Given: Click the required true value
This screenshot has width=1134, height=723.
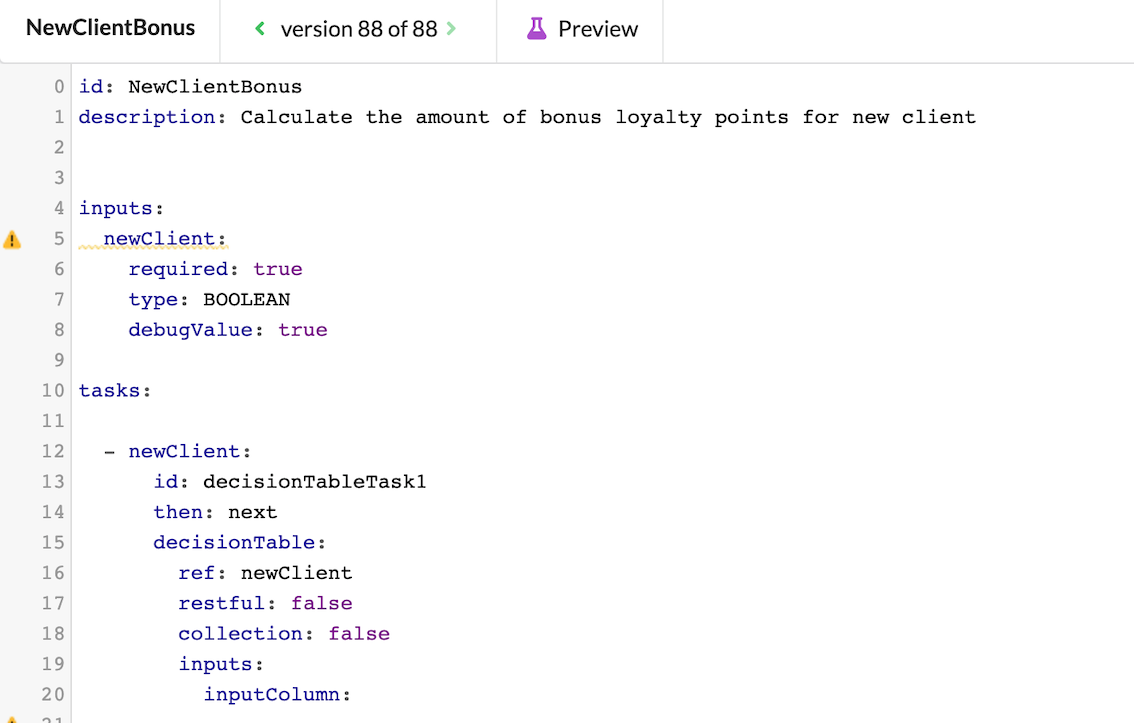Looking at the screenshot, I should (278, 269).
